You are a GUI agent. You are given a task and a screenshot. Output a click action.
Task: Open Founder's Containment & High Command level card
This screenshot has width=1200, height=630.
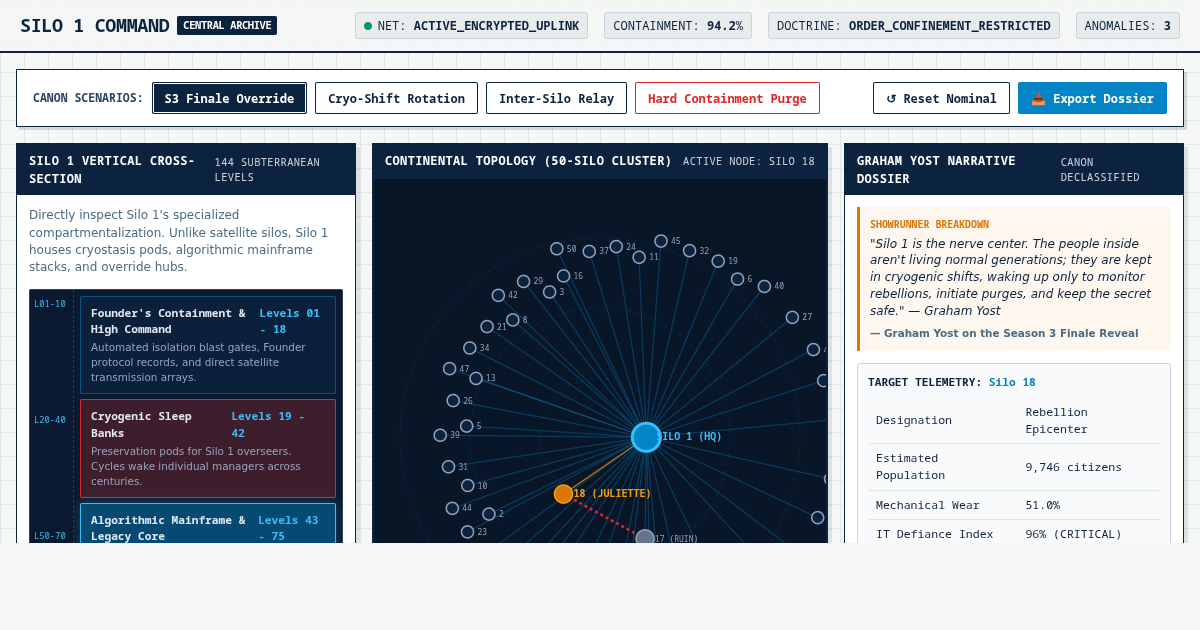pos(208,345)
